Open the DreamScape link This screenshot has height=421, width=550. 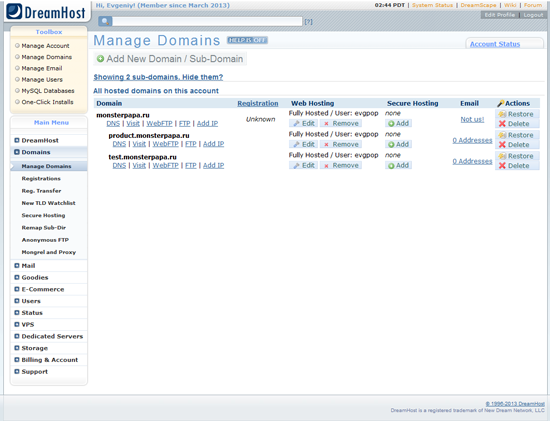click(478, 5)
